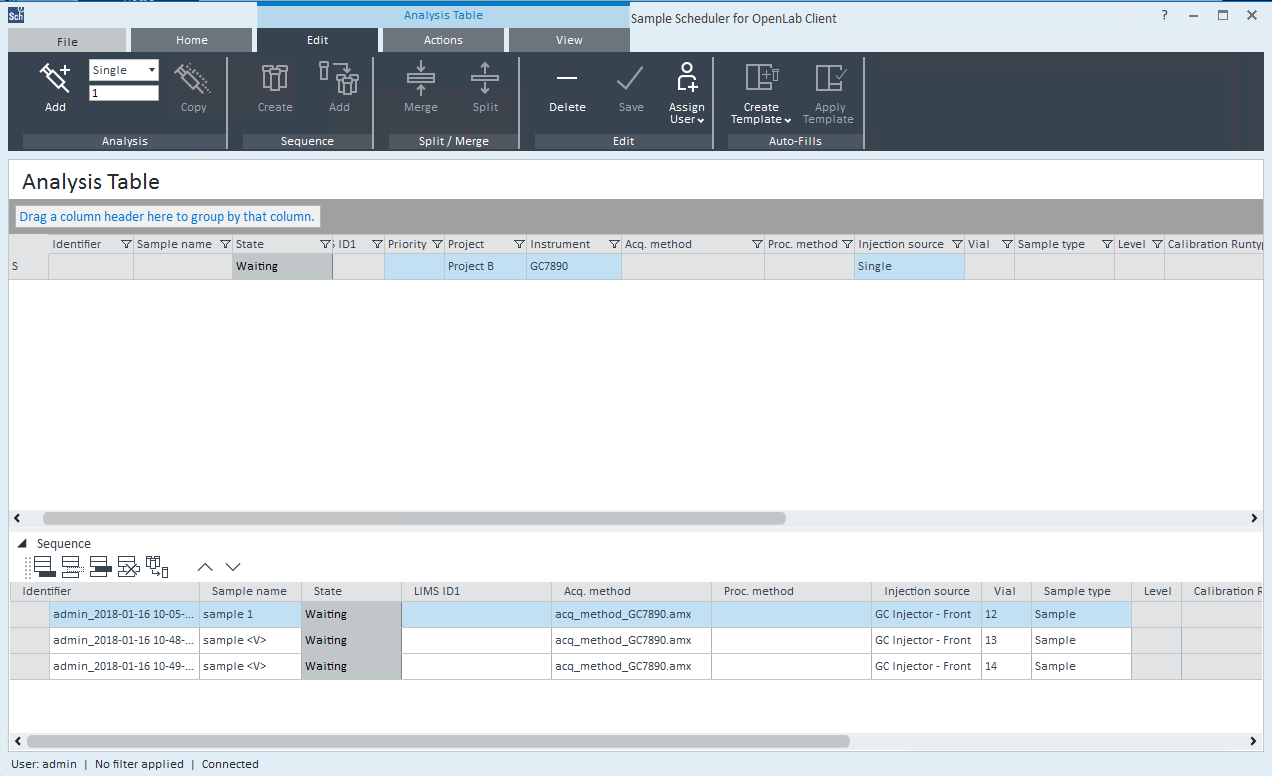Click the Apply Template button
The height and width of the screenshot is (776, 1272).
coord(828,93)
